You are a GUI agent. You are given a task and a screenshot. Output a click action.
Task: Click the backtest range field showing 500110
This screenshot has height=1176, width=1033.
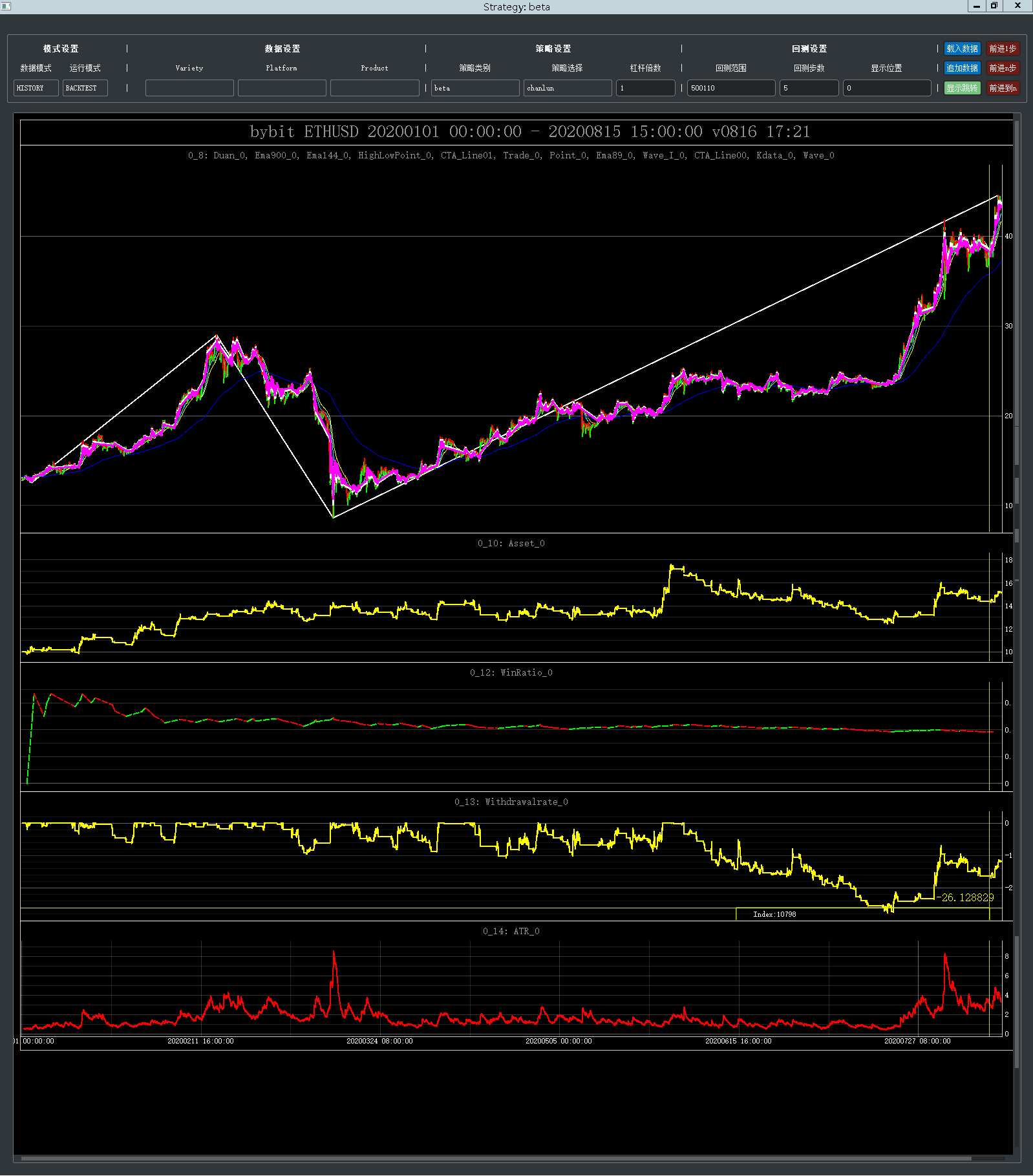pos(731,88)
